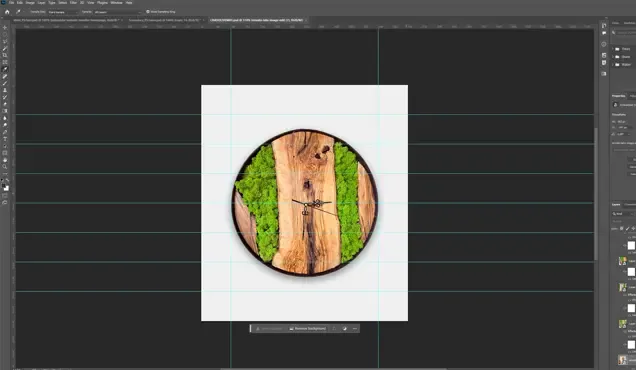This screenshot has width=636, height=370.
Task: Select the Zoom tool
Action: 5,167
